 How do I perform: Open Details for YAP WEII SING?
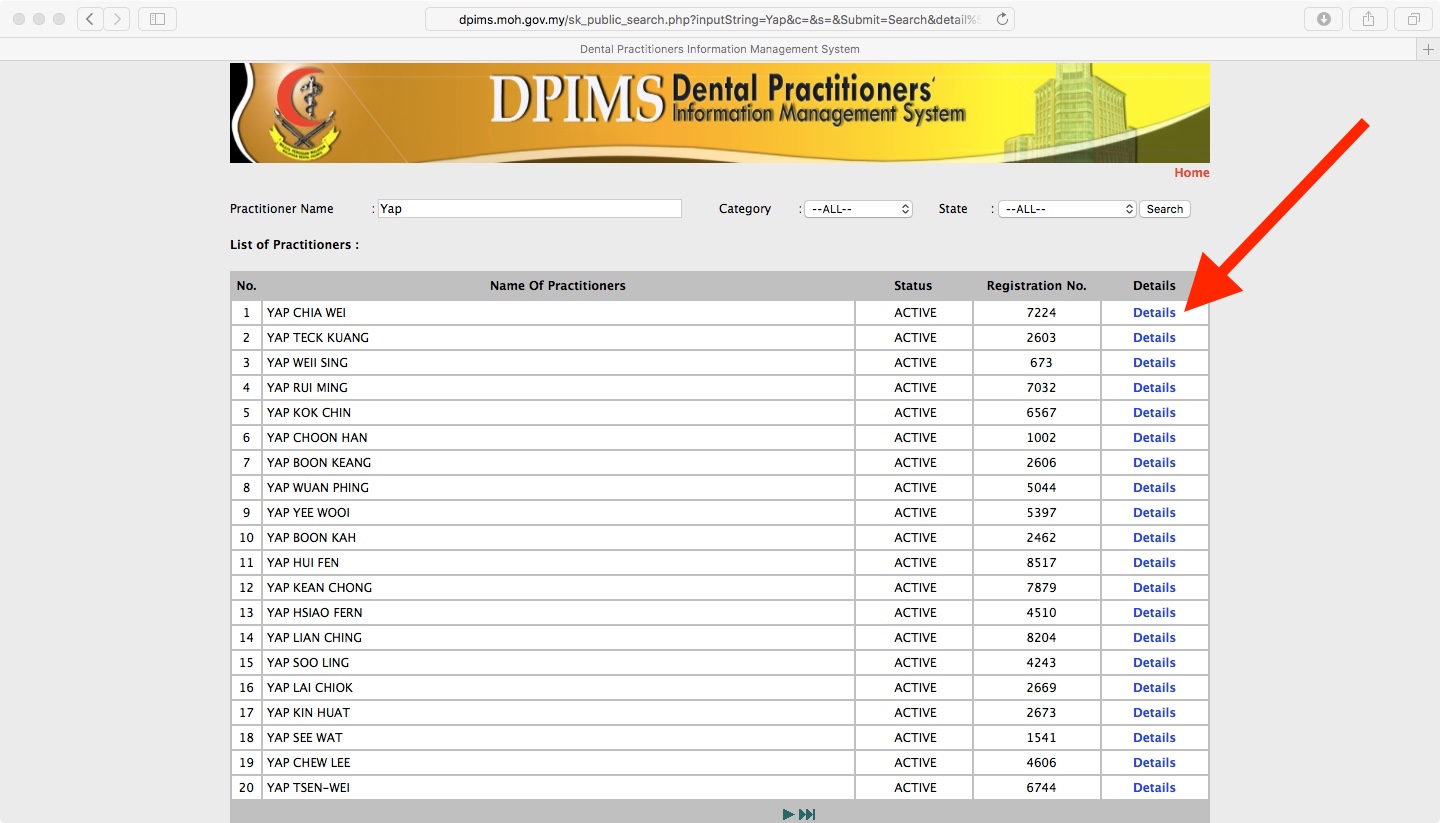1154,363
